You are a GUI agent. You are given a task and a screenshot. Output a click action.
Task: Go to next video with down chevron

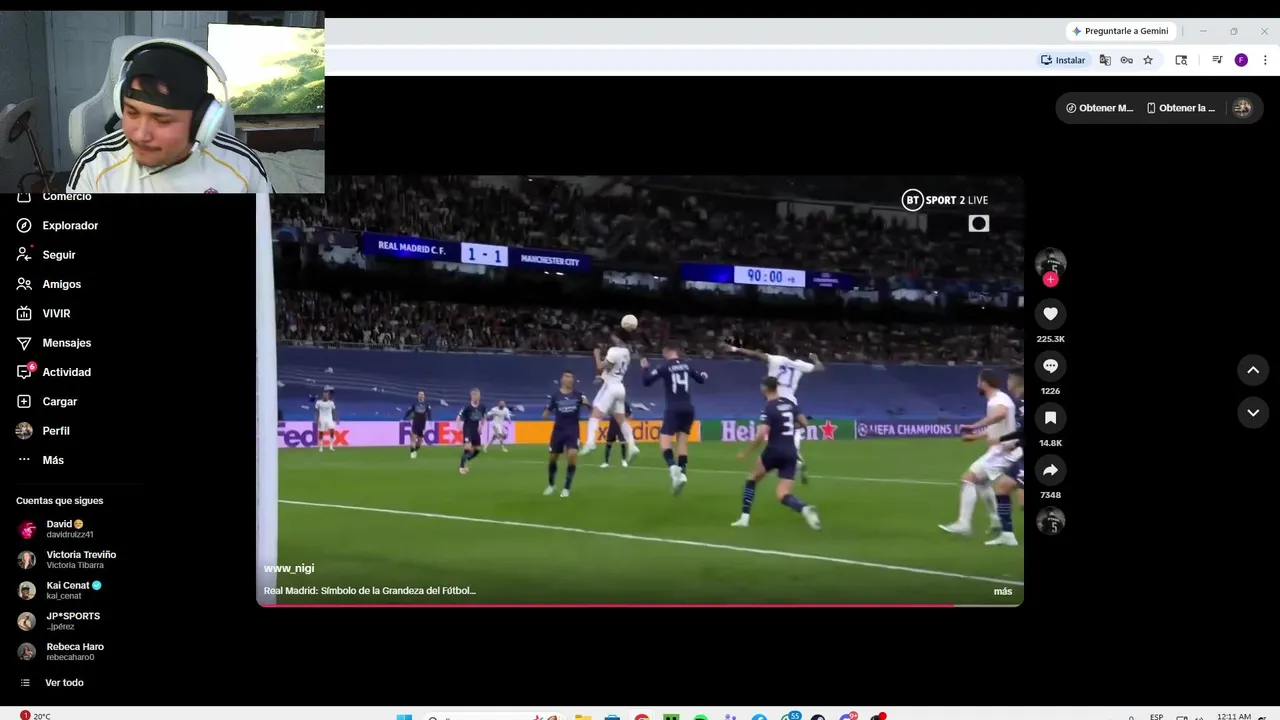[1253, 412]
